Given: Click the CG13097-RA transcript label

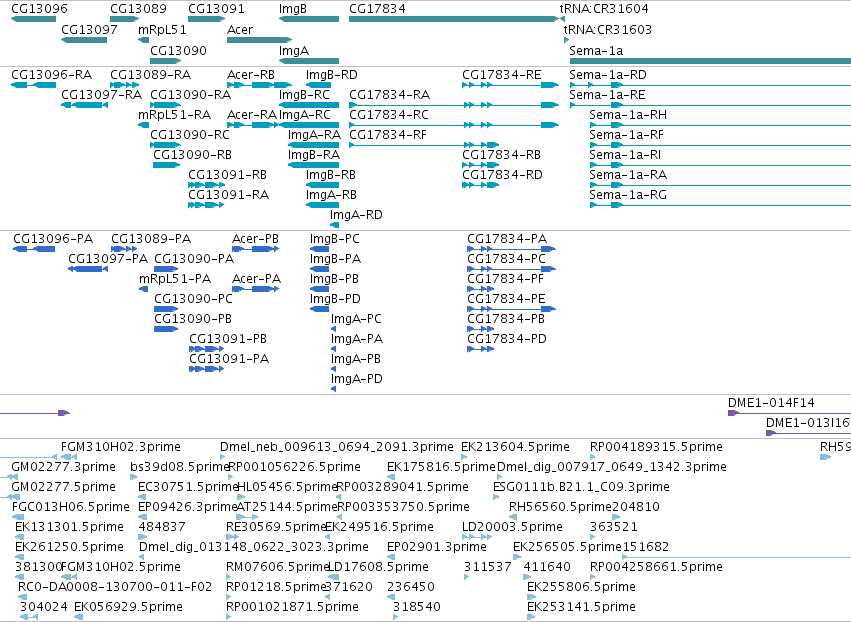Looking at the screenshot, I should pyautogui.click(x=101, y=94).
